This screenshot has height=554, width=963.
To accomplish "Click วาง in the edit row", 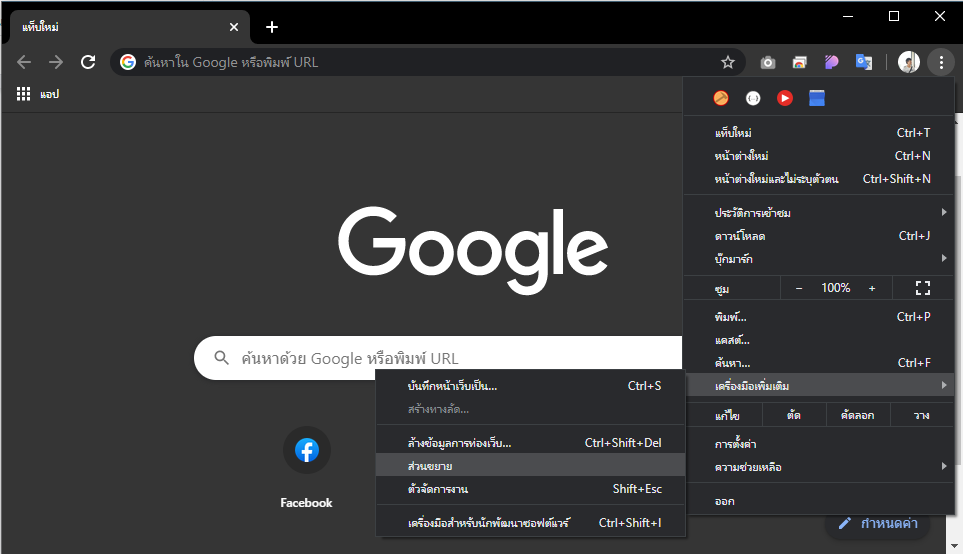I will (x=921, y=415).
